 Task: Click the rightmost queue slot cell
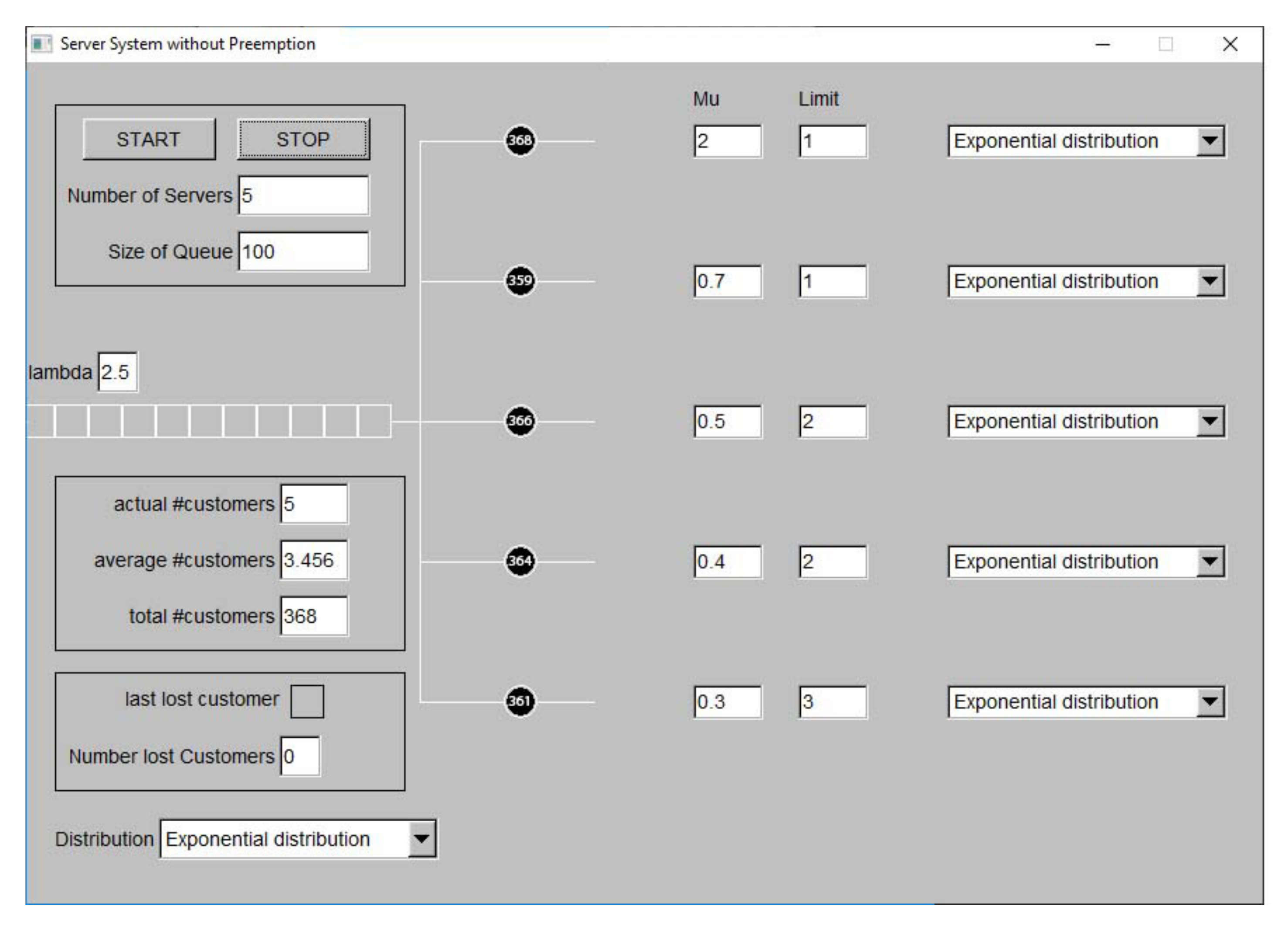click(374, 421)
